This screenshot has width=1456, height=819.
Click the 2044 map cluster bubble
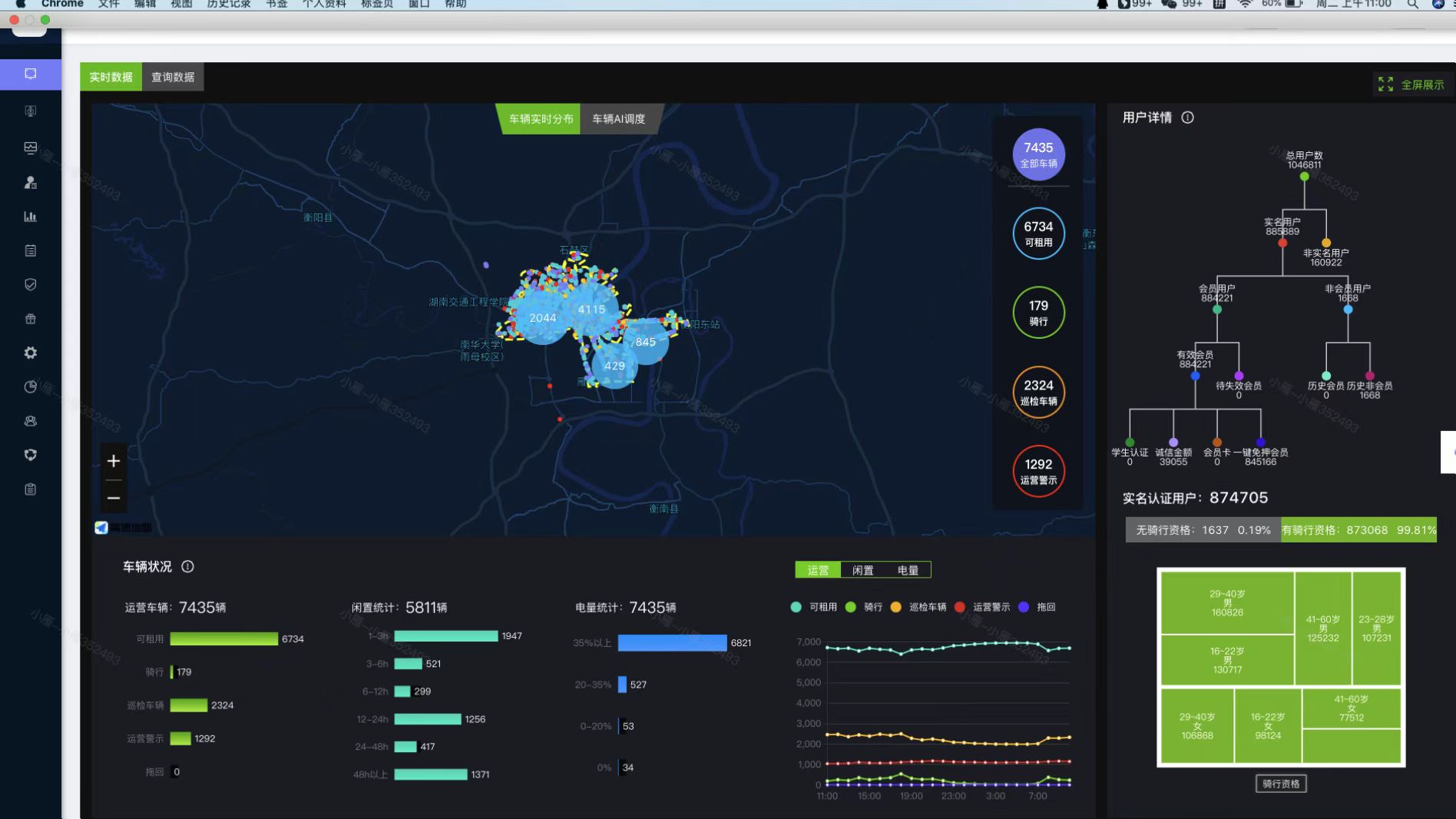pyautogui.click(x=543, y=317)
